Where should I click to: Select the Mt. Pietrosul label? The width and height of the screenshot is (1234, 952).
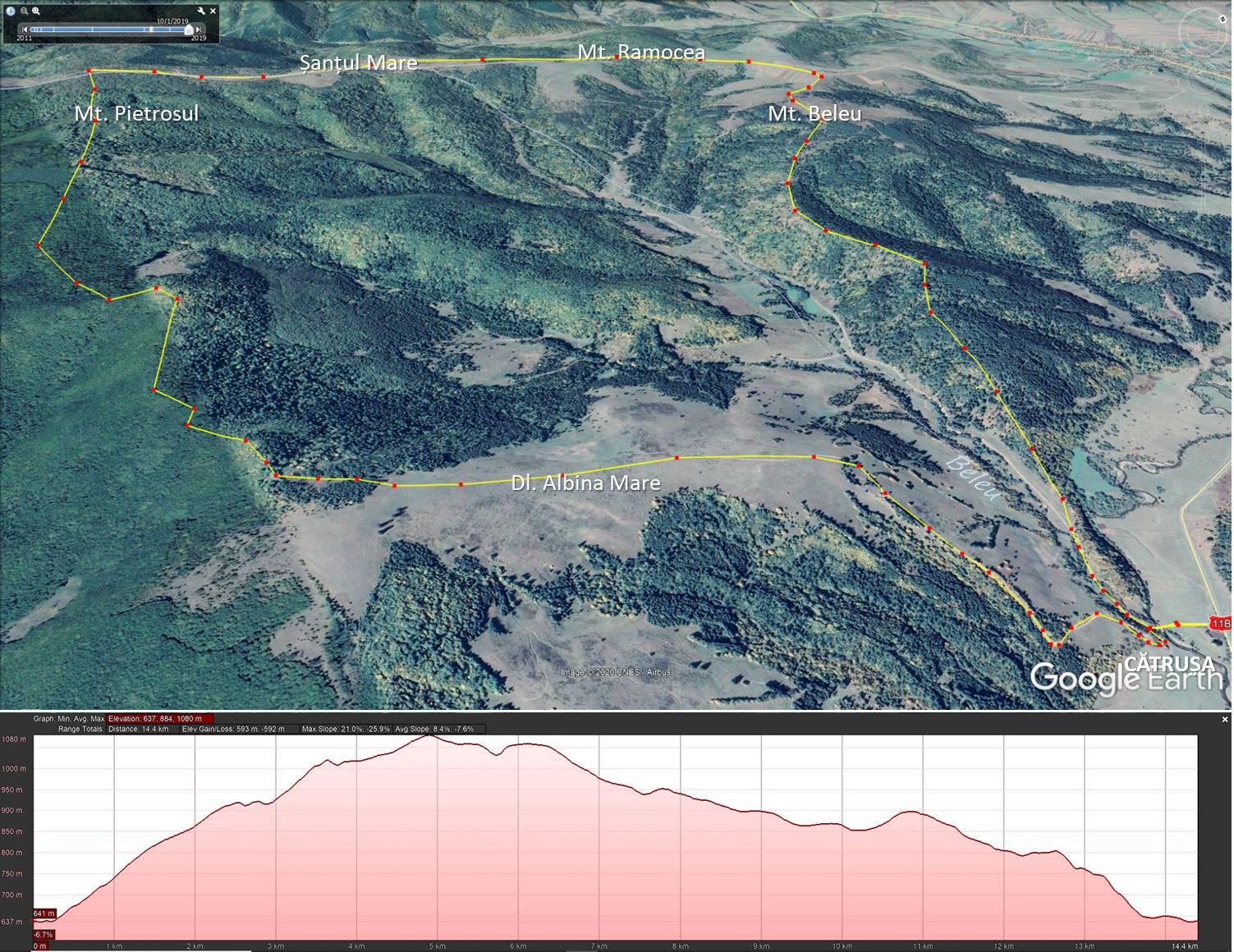pyautogui.click(x=136, y=113)
